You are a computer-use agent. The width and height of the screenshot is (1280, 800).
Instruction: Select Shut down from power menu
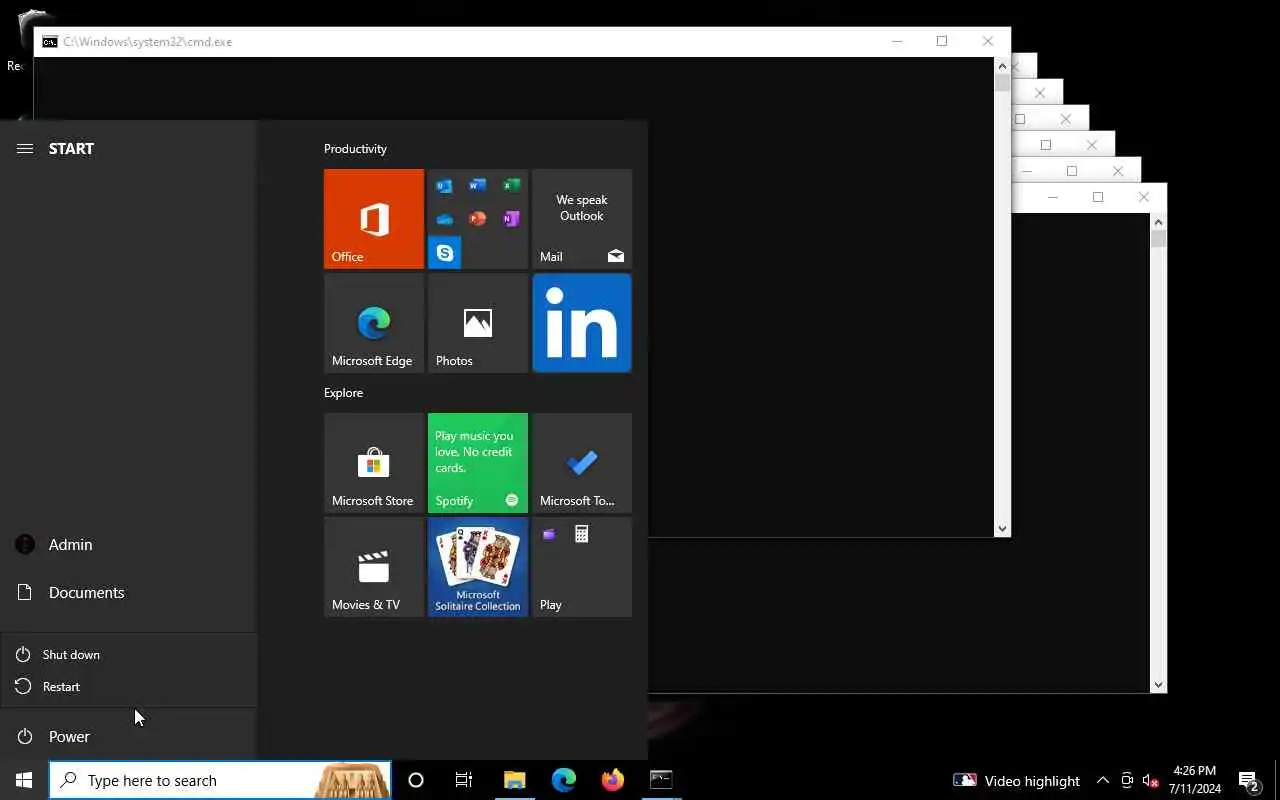128,654
